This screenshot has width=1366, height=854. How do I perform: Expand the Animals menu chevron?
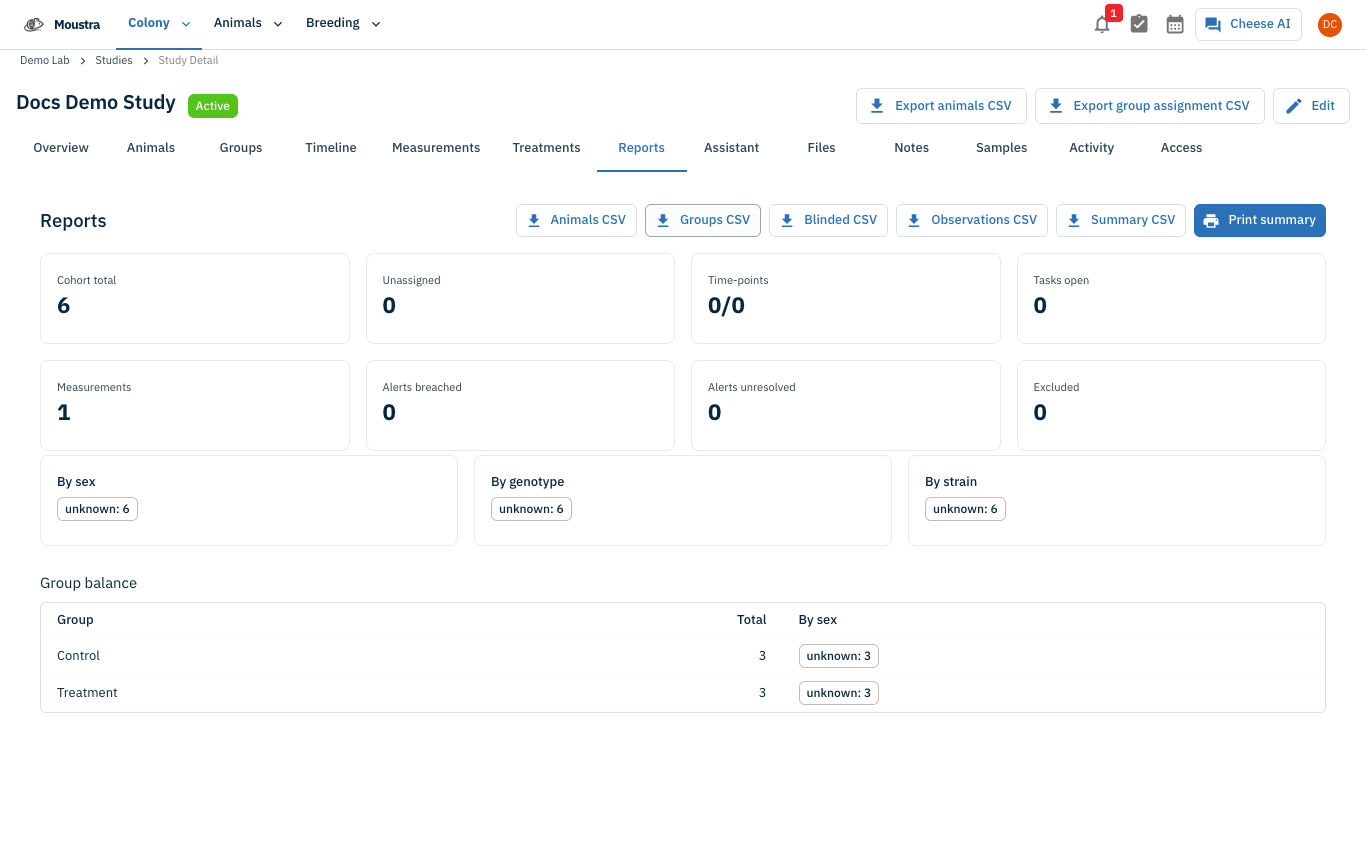(278, 24)
